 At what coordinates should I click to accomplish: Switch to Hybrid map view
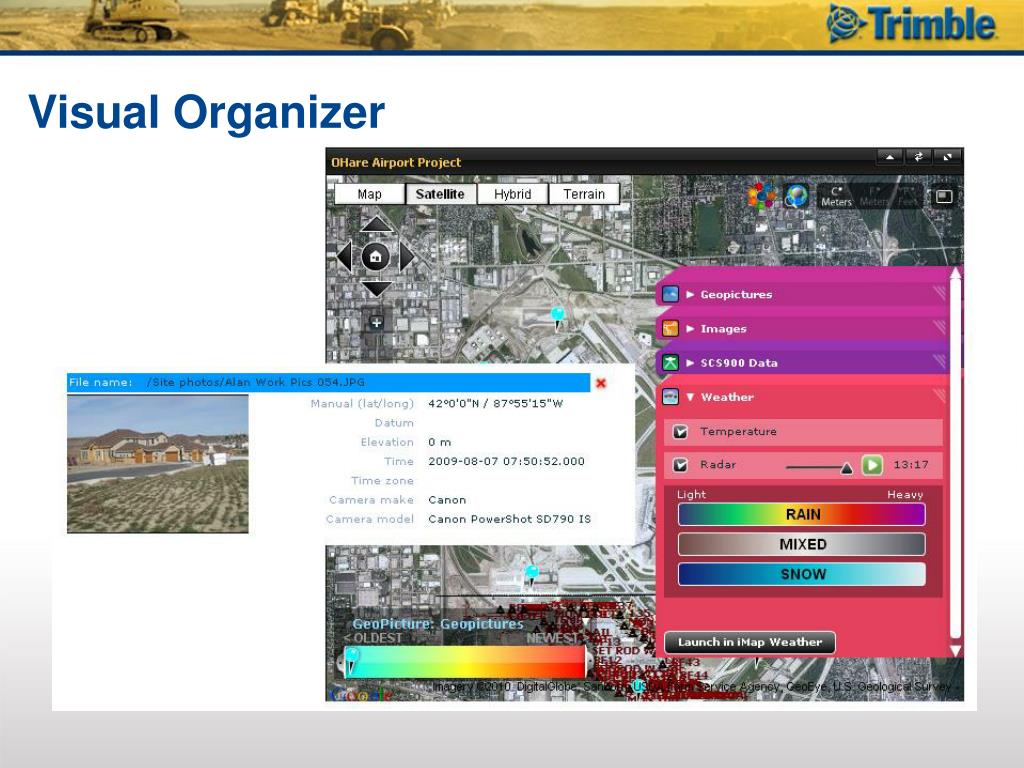[512, 194]
